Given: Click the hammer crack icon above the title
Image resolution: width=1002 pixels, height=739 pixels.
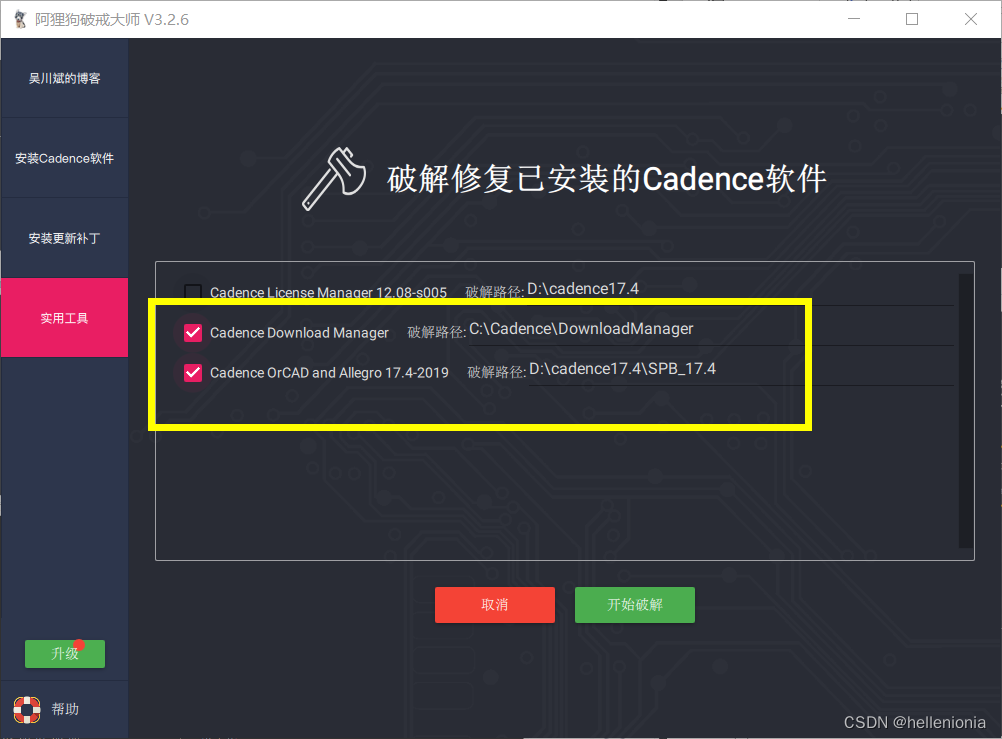Looking at the screenshot, I should coord(332,177).
